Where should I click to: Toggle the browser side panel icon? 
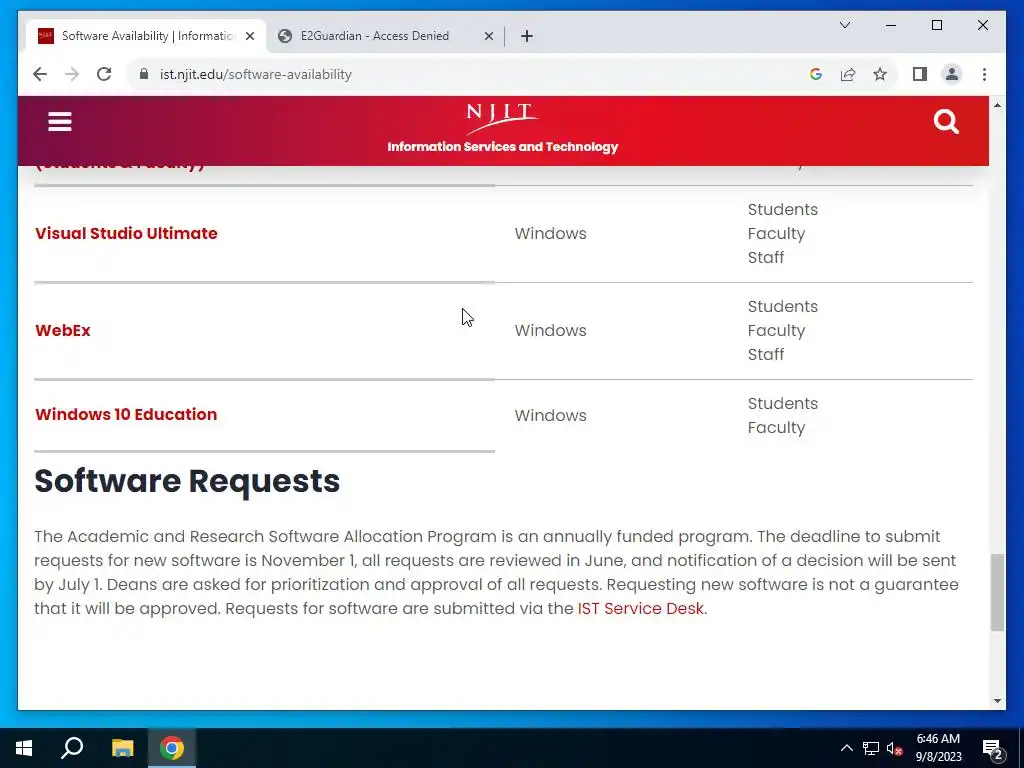pyautogui.click(x=920, y=74)
